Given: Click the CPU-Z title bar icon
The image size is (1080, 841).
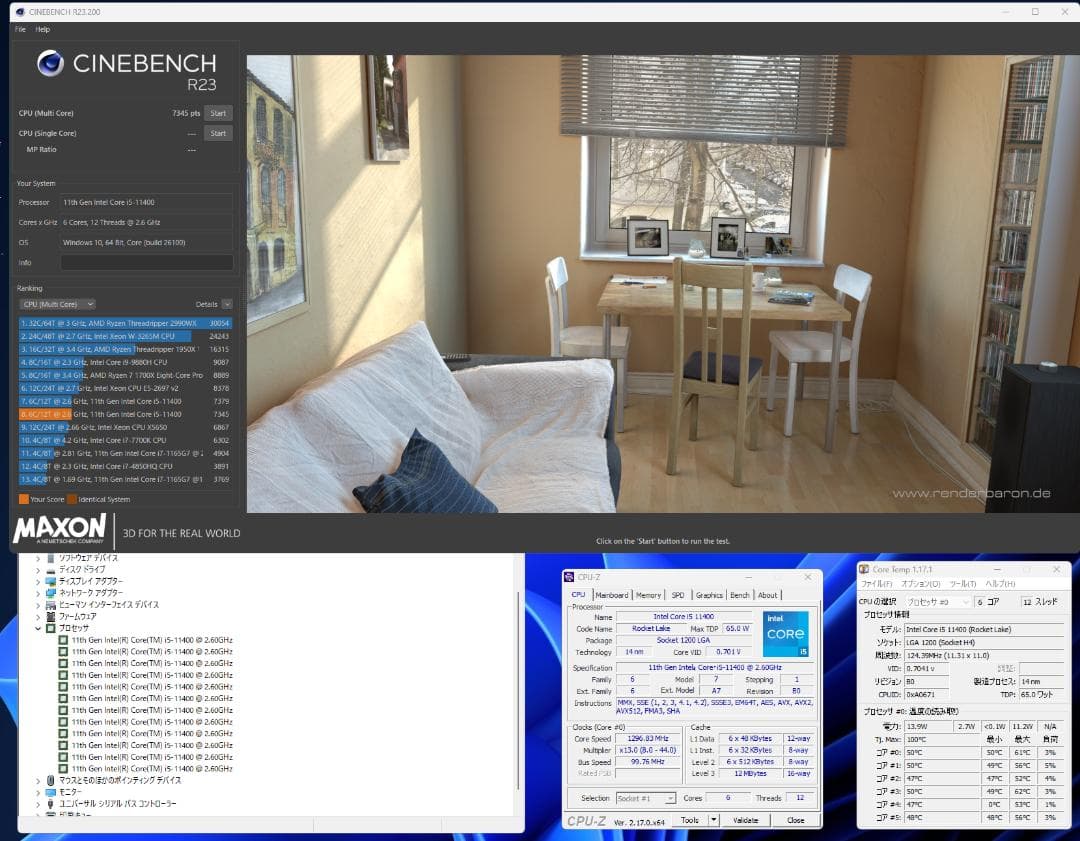Looking at the screenshot, I should 570,577.
